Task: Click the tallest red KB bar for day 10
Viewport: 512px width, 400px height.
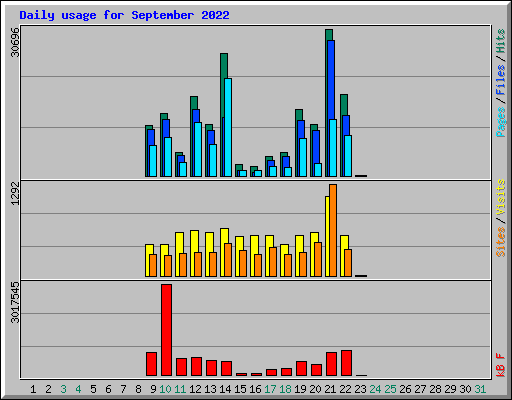Action: pos(167,330)
